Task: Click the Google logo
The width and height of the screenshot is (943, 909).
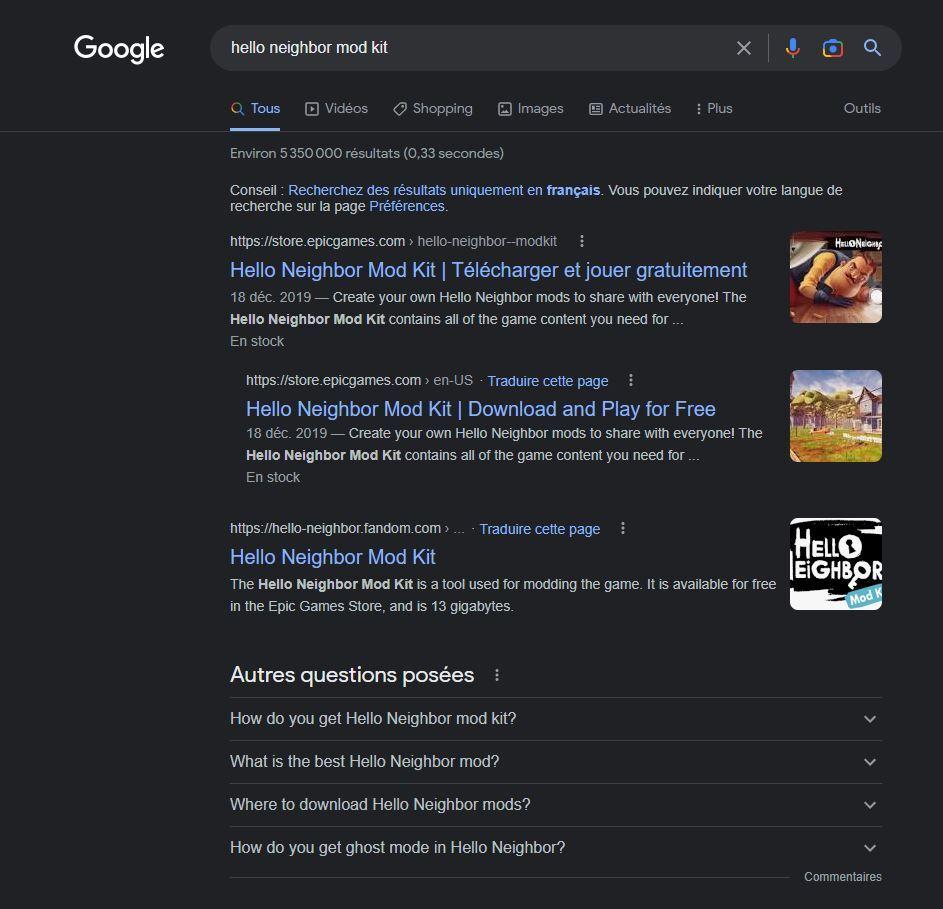Action: (x=118, y=48)
